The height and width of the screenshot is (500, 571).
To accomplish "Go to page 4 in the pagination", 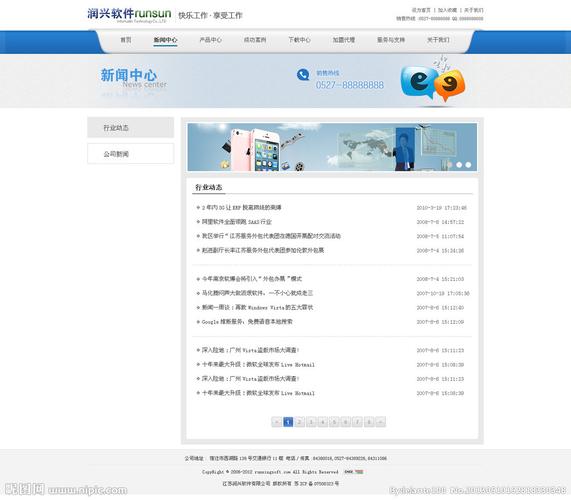I will (323, 422).
